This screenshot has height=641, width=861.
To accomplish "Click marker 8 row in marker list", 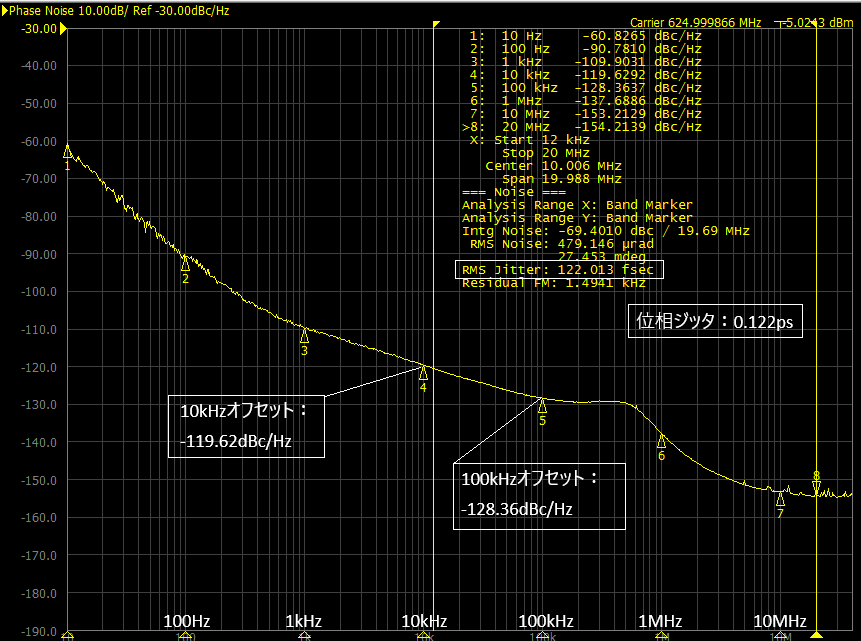I will (582, 127).
